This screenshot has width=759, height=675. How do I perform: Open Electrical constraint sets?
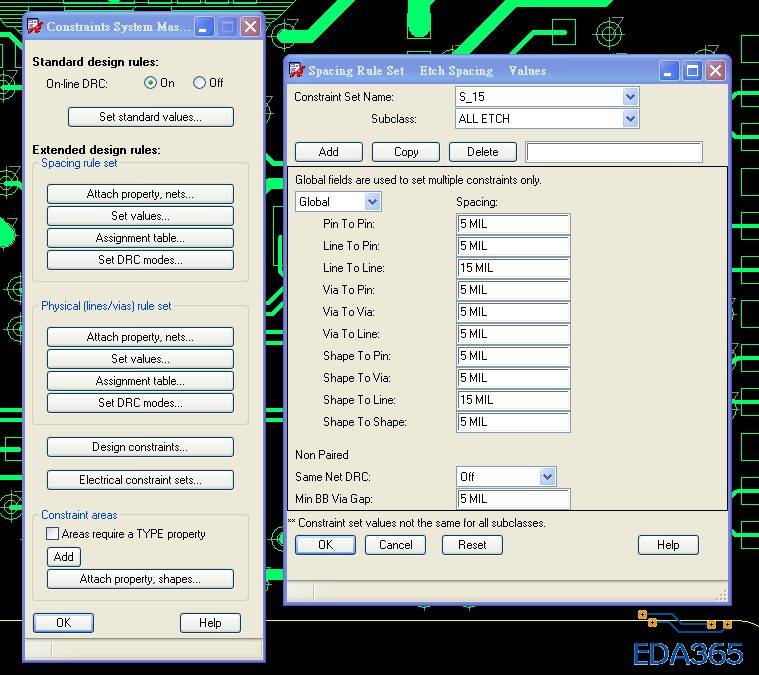pos(140,480)
